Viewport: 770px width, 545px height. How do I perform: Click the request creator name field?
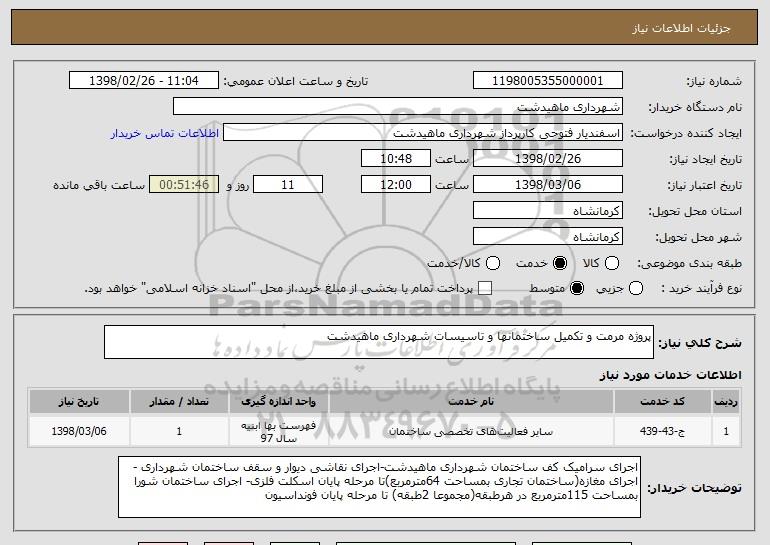423,133
